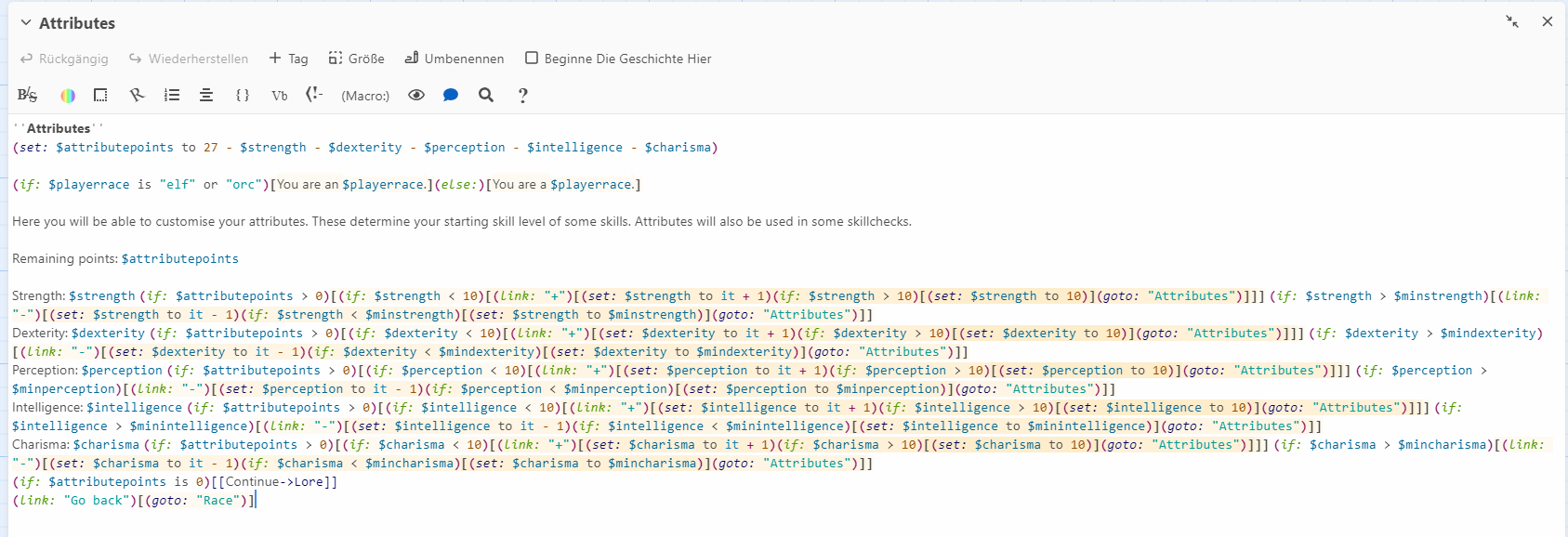Screen dimensions: 1568x537
Task: Place cursor in the bold 'Attributes' heading line
Action: pos(59,128)
